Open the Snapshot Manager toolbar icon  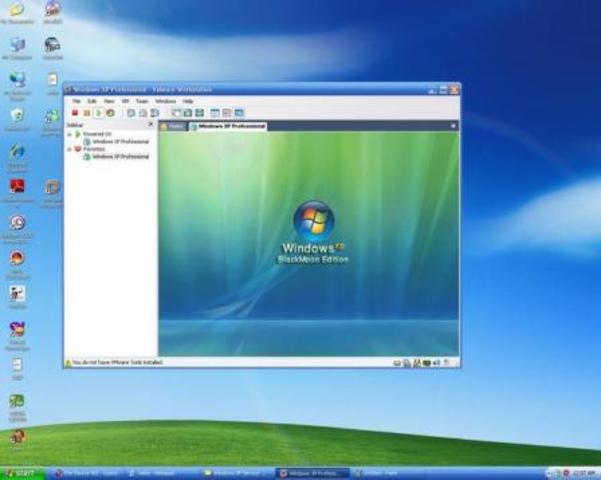click(x=154, y=113)
